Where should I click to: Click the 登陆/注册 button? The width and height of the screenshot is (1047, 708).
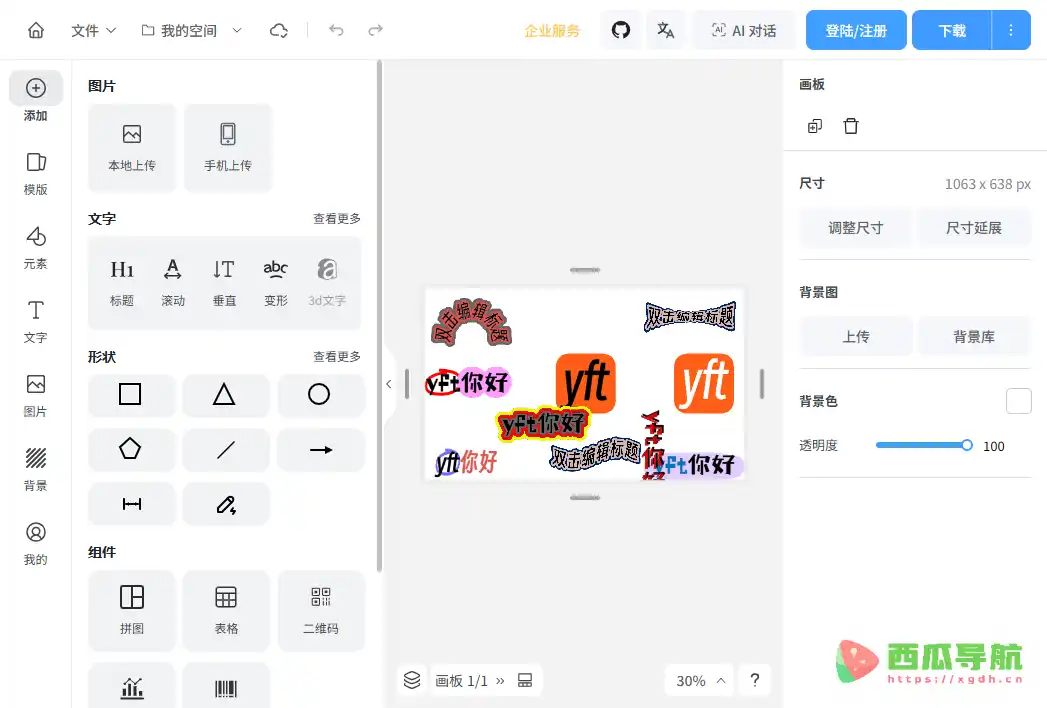coord(856,30)
